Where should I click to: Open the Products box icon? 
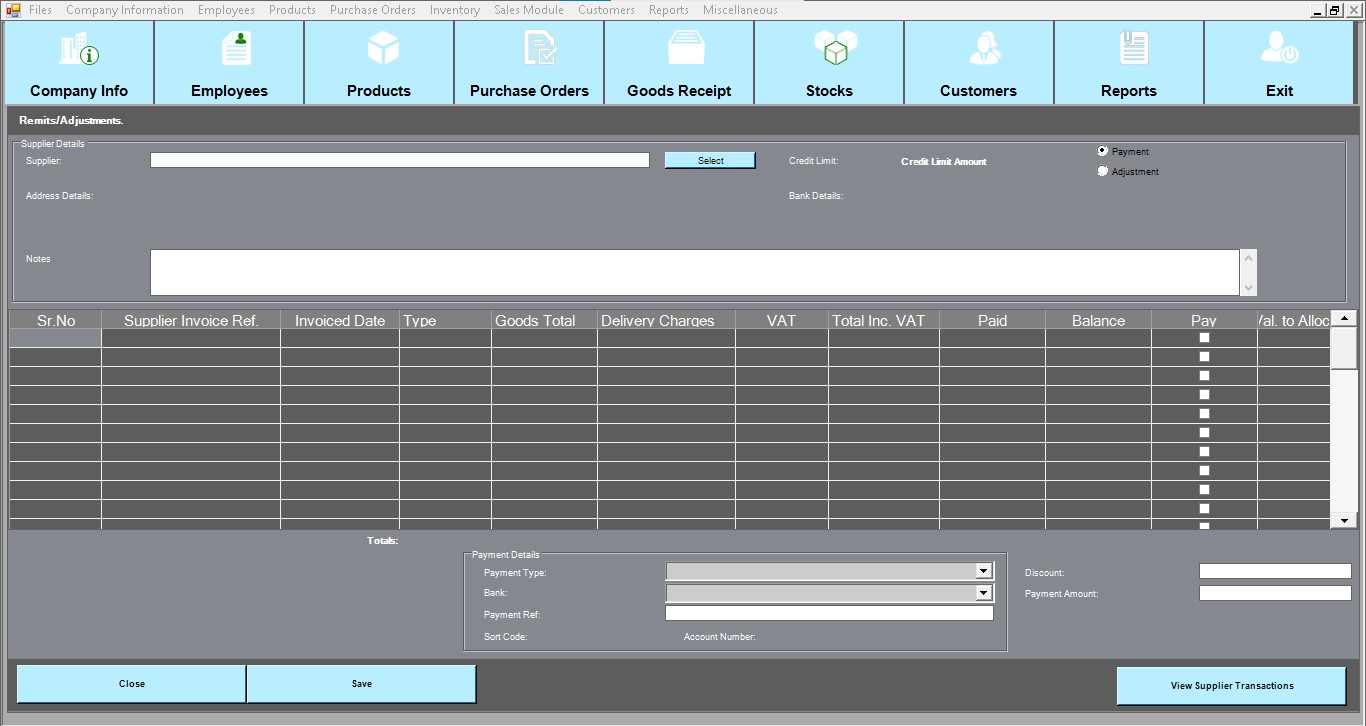[x=383, y=48]
